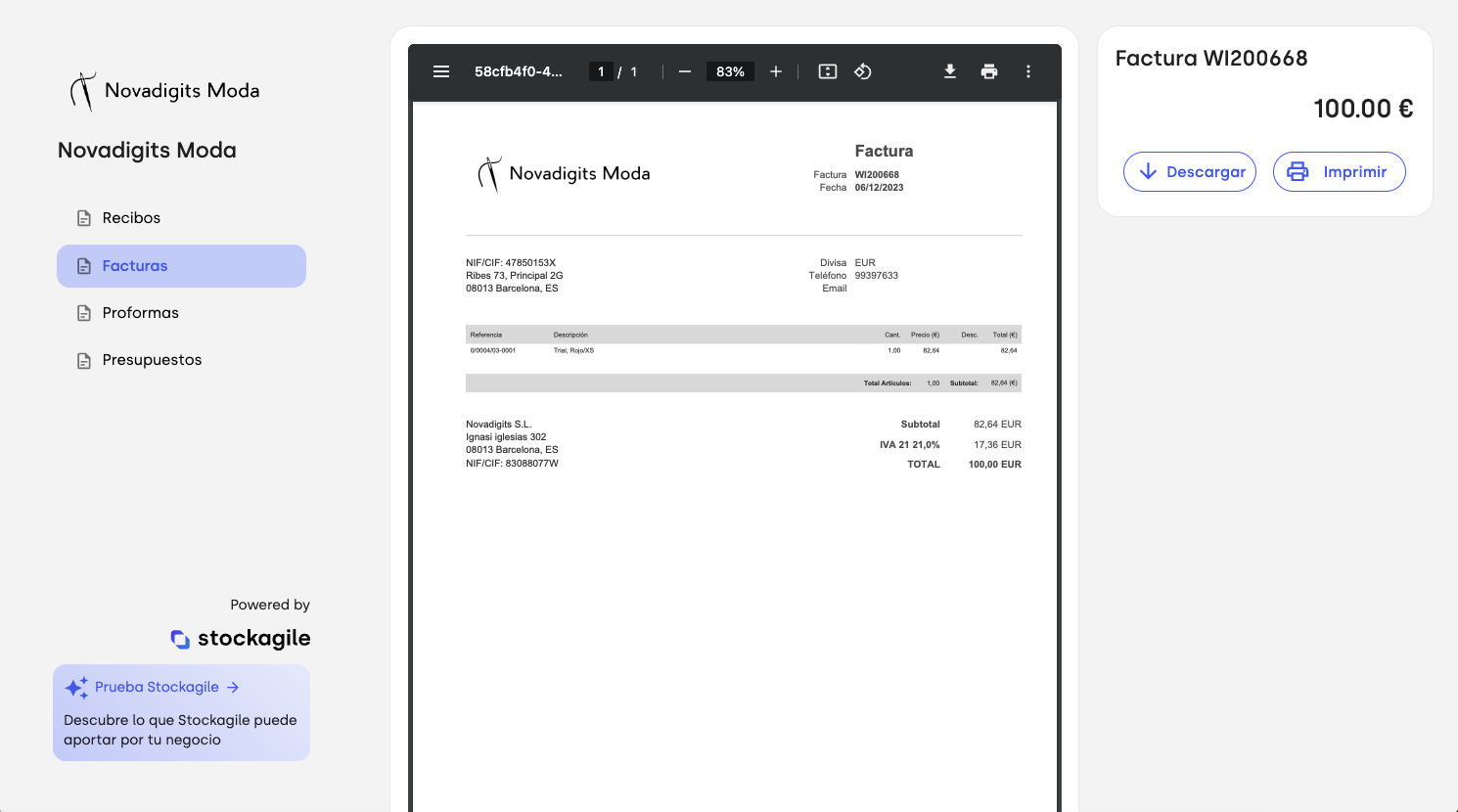The width and height of the screenshot is (1458, 812).
Task: Select the Facturas menu item
Action: click(181, 266)
